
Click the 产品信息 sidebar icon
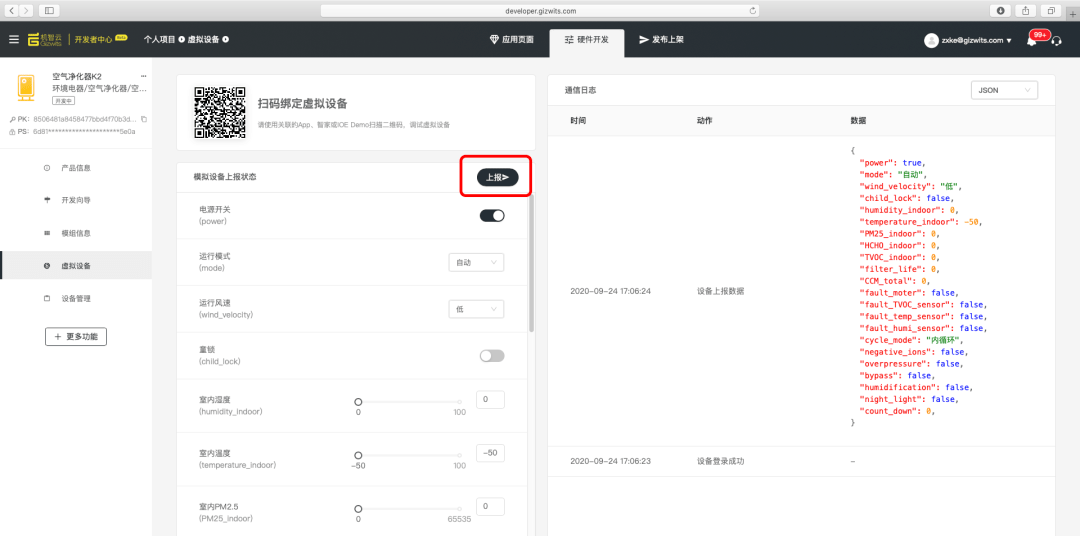click(47, 167)
